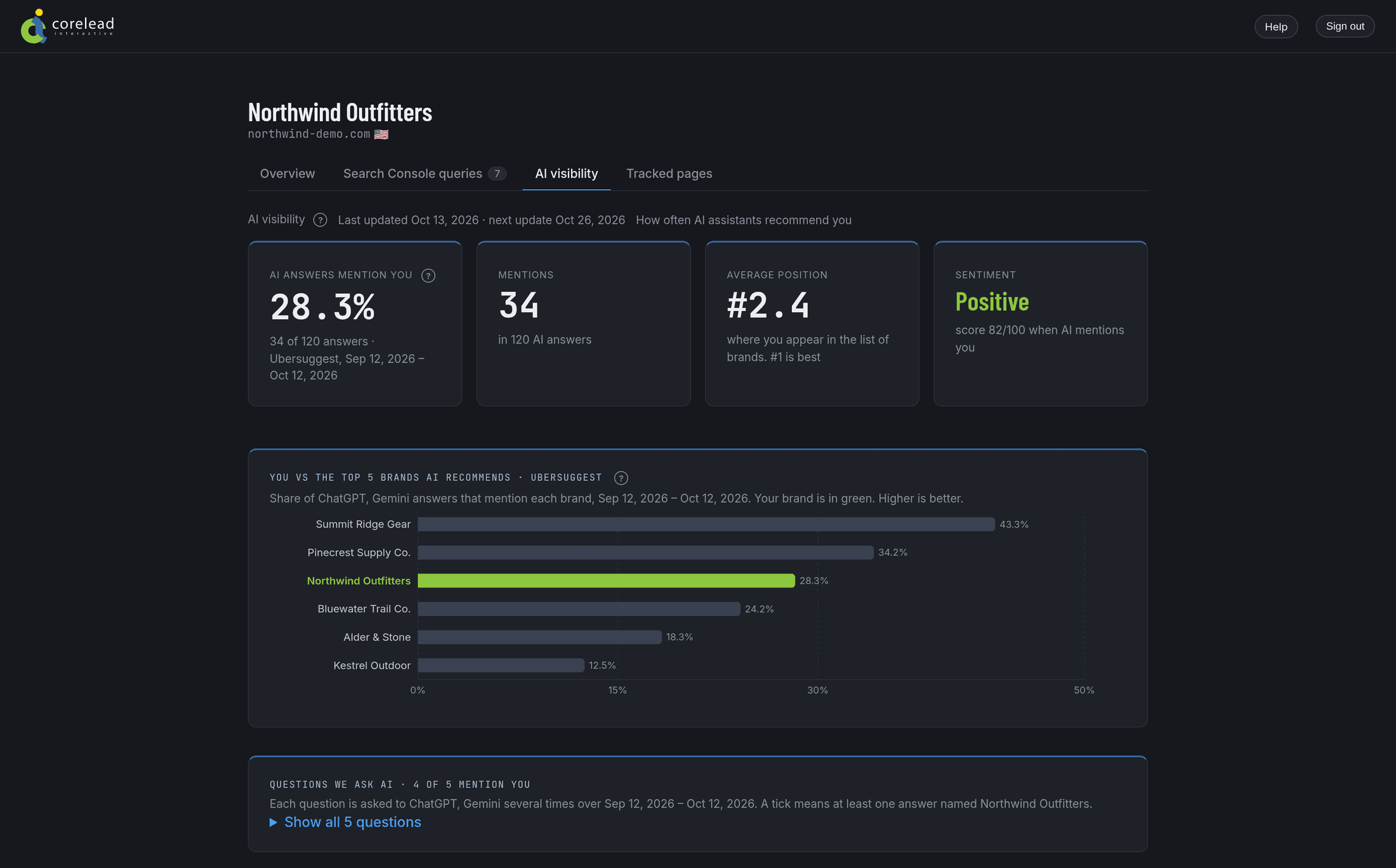This screenshot has width=1396, height=868.
Task: Click the 12.5% bar value label
Action: pos(602,666)
